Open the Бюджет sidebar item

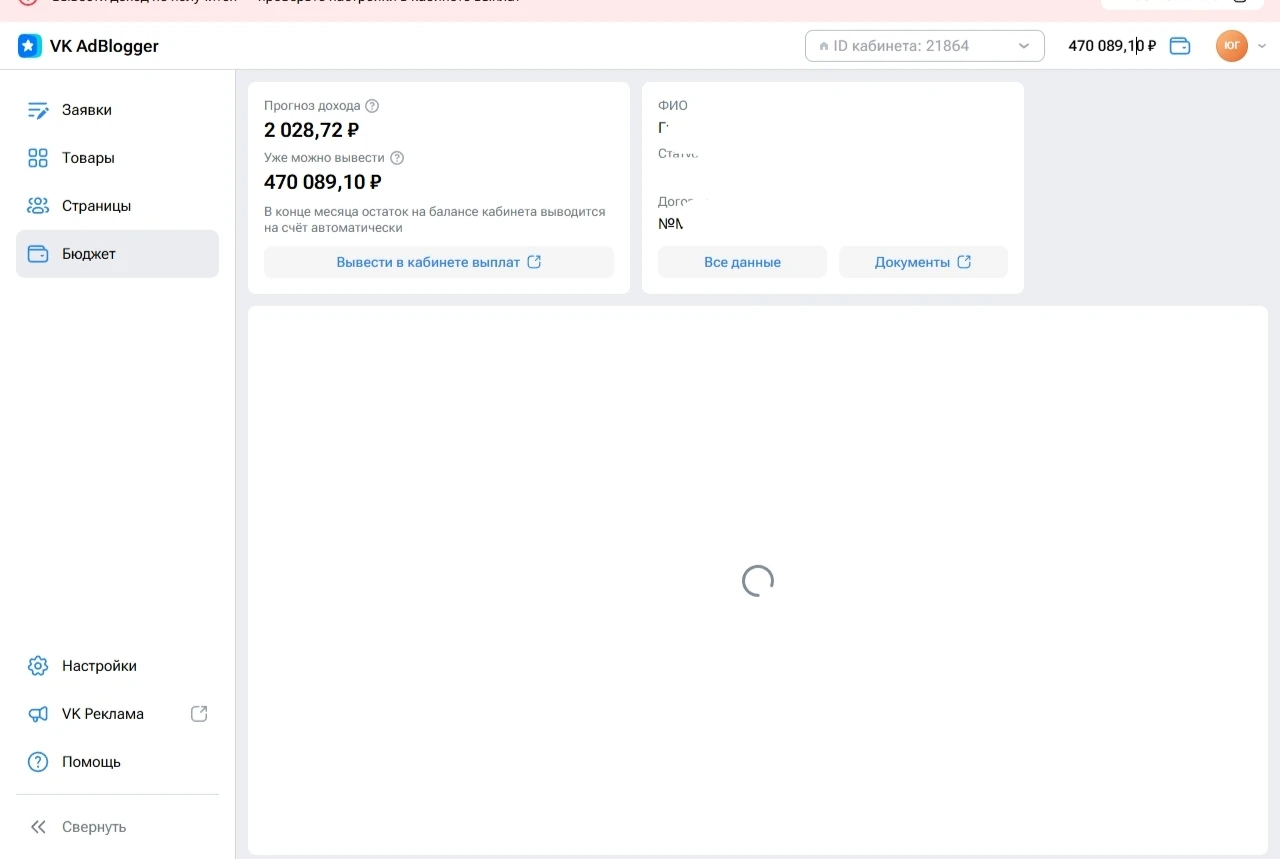(117, 254)
